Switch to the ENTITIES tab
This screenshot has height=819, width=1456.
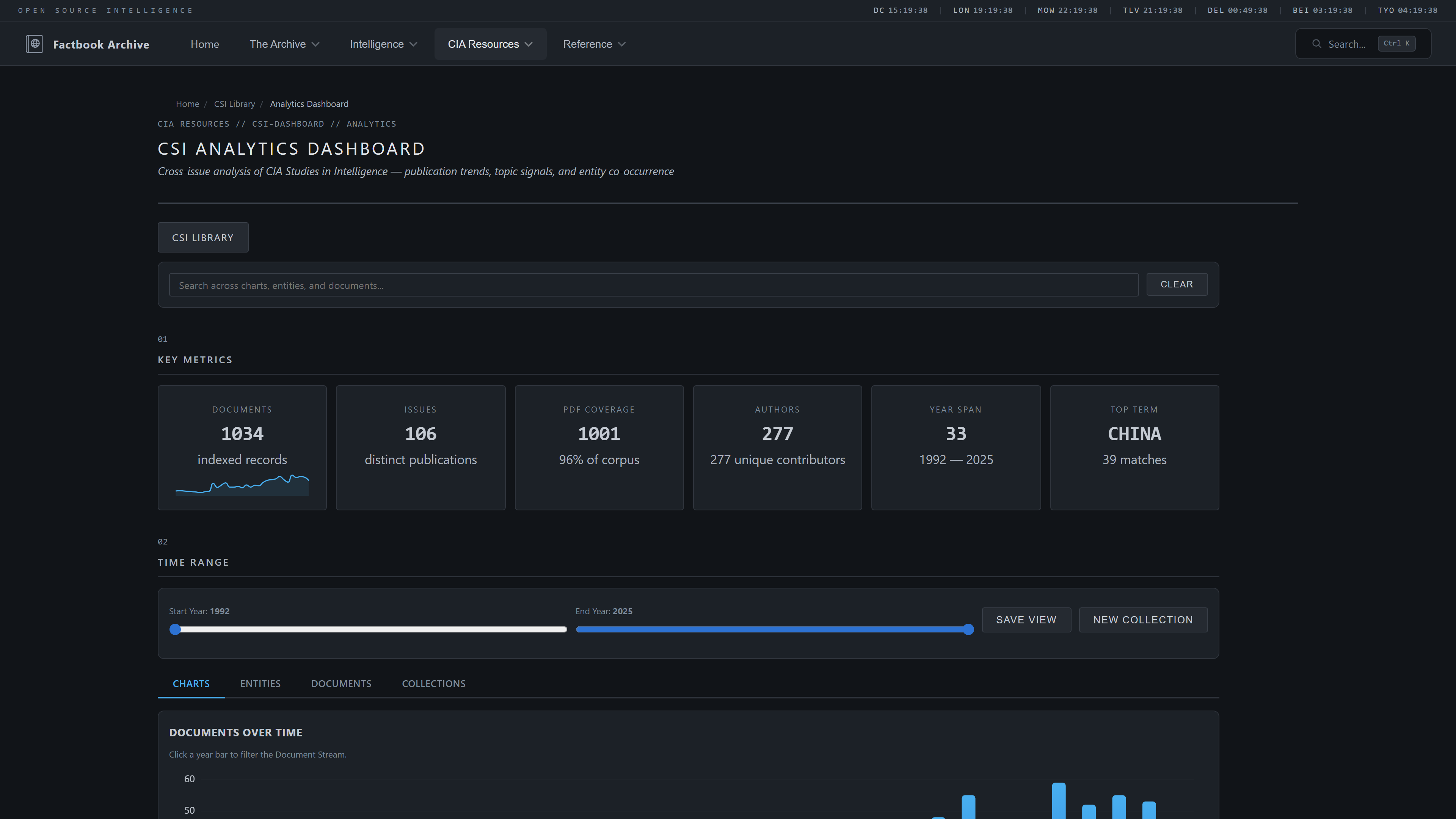(260, 683)
